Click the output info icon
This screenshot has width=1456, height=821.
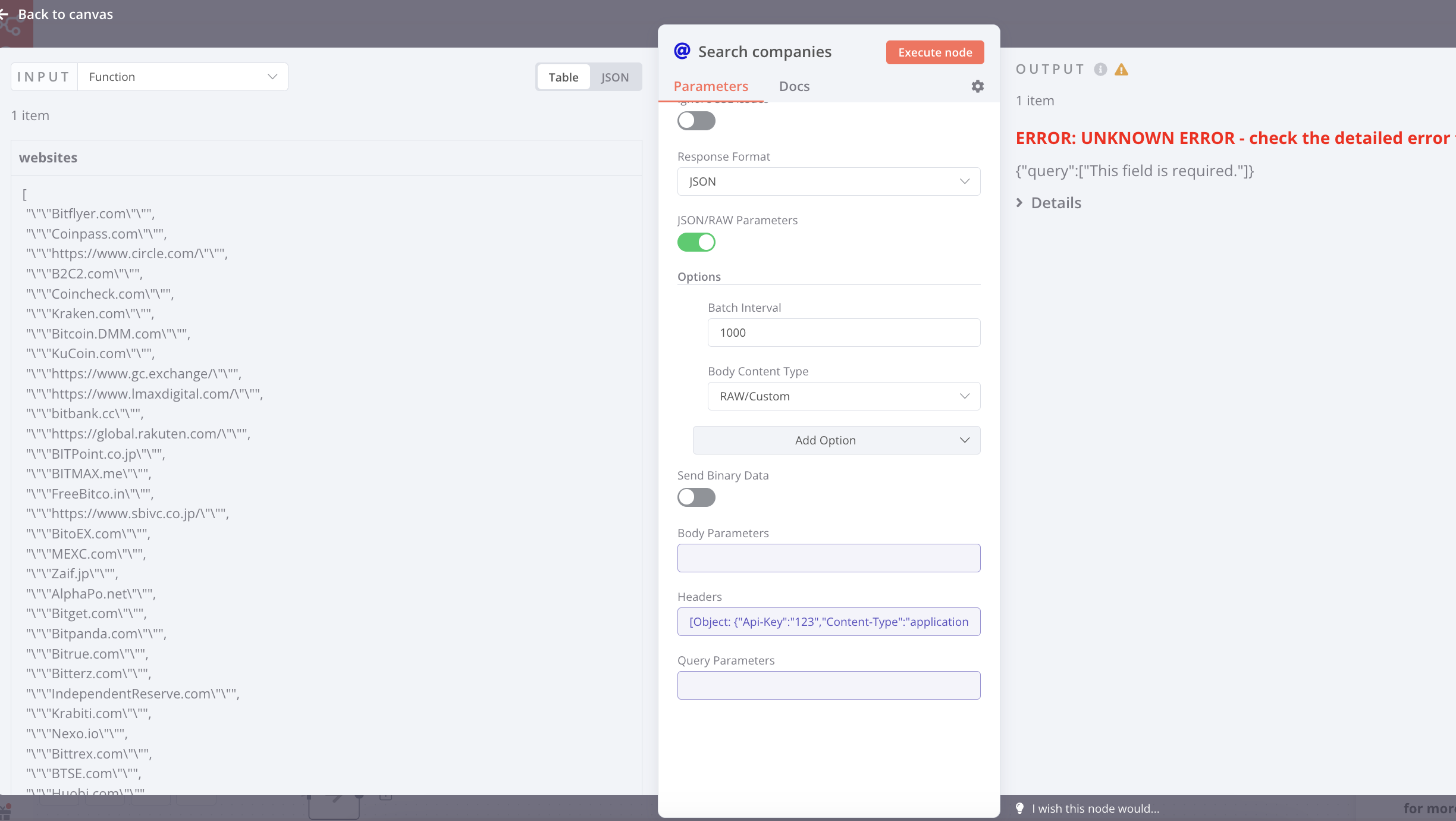pos(1100,70)
